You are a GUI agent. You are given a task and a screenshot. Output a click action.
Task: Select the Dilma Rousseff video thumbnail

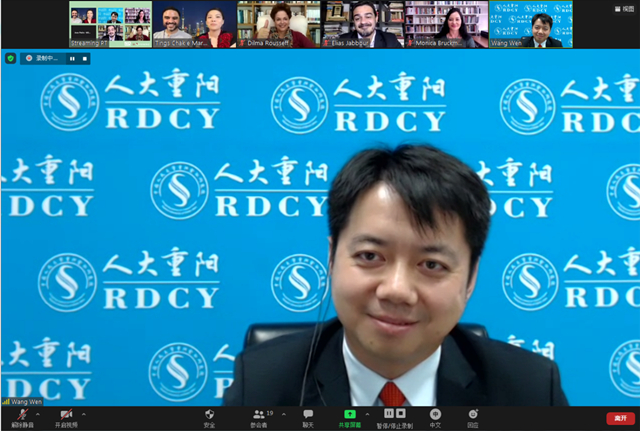tap(278, 24)
